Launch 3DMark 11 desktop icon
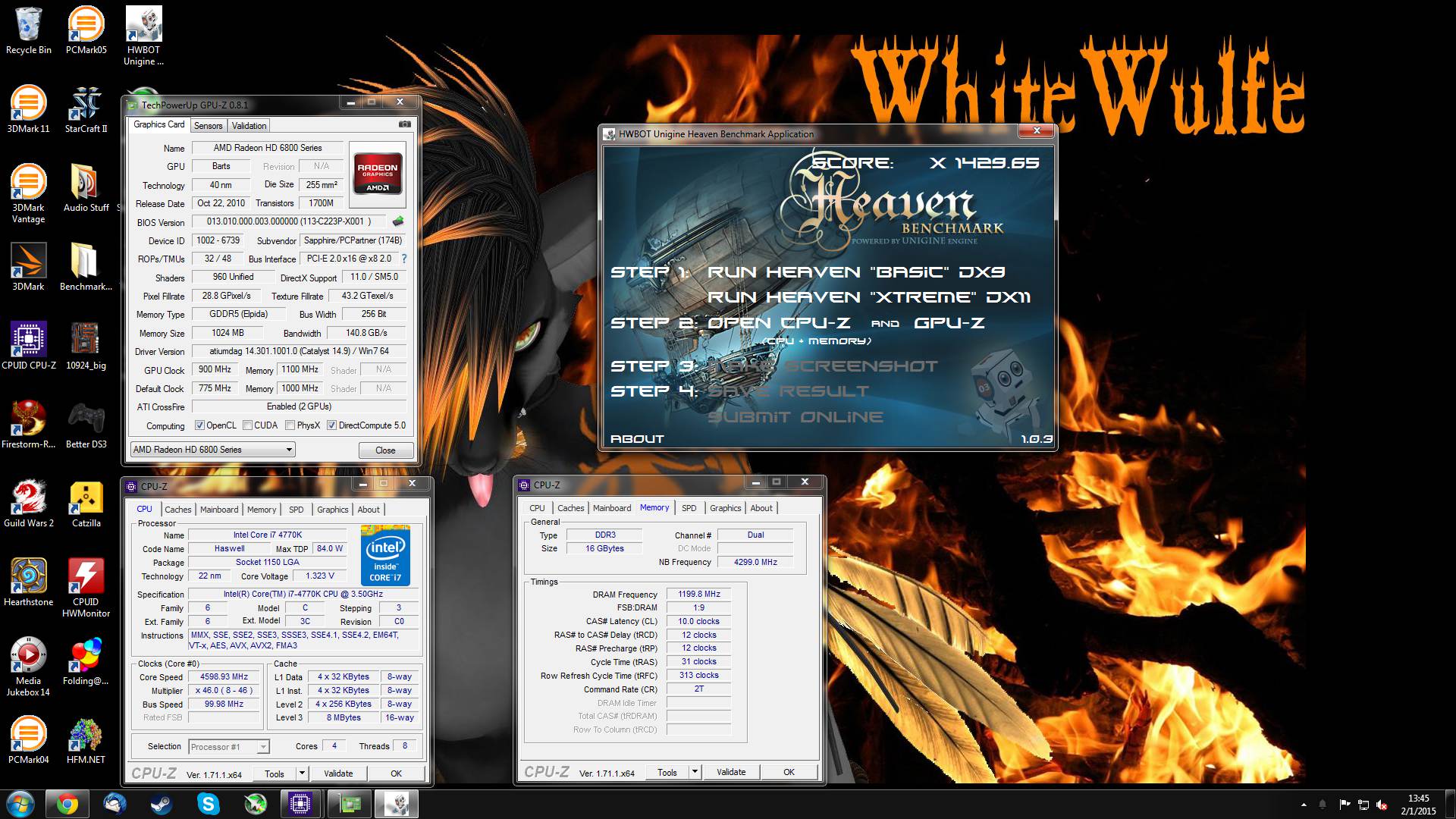Image resolution: width=1456 pixels, height=819 pixels. pyautogui.click(x=28, y=109)
